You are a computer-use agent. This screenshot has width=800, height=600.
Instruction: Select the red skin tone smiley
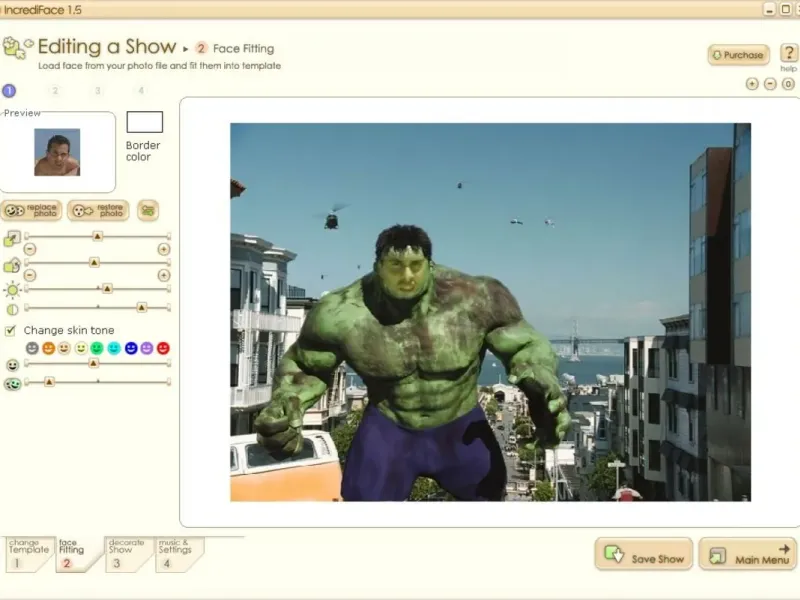pos(163,348)
